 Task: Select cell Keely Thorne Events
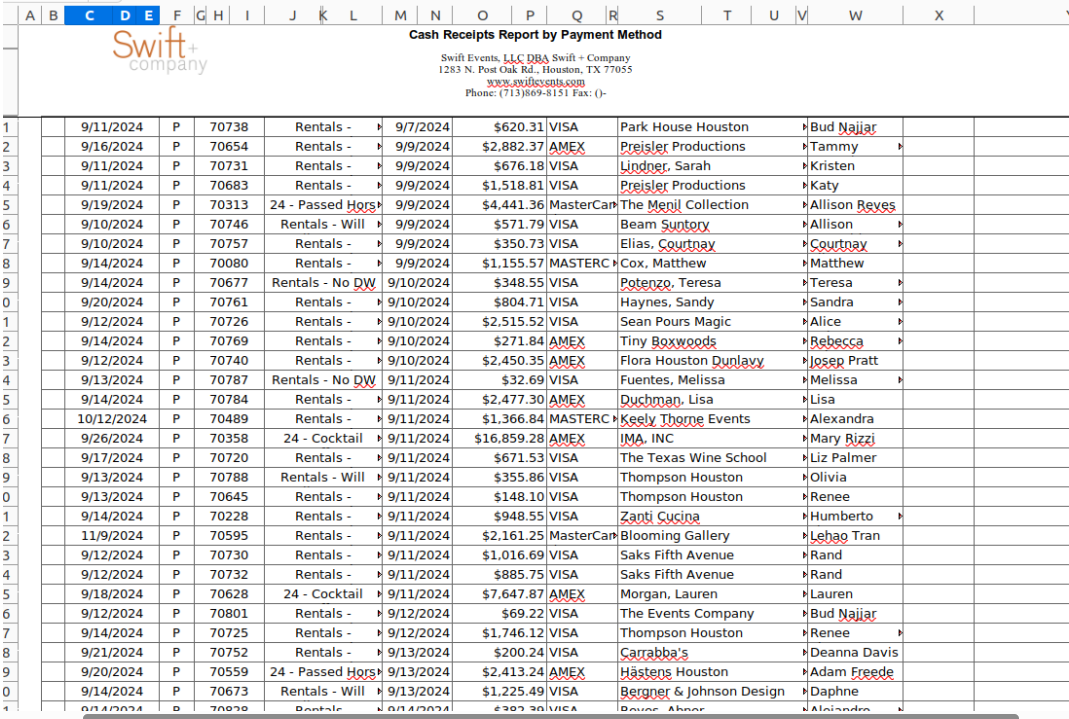tap(712, 418)
